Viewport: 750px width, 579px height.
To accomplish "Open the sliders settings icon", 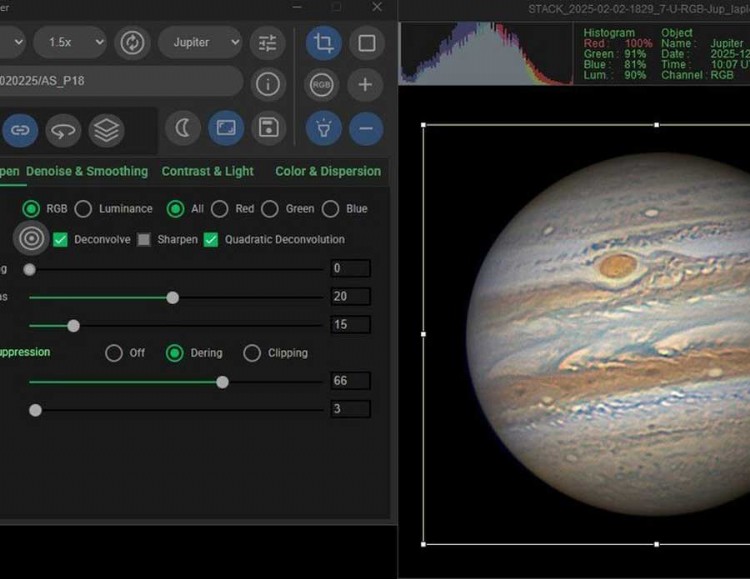I will 267,43.
